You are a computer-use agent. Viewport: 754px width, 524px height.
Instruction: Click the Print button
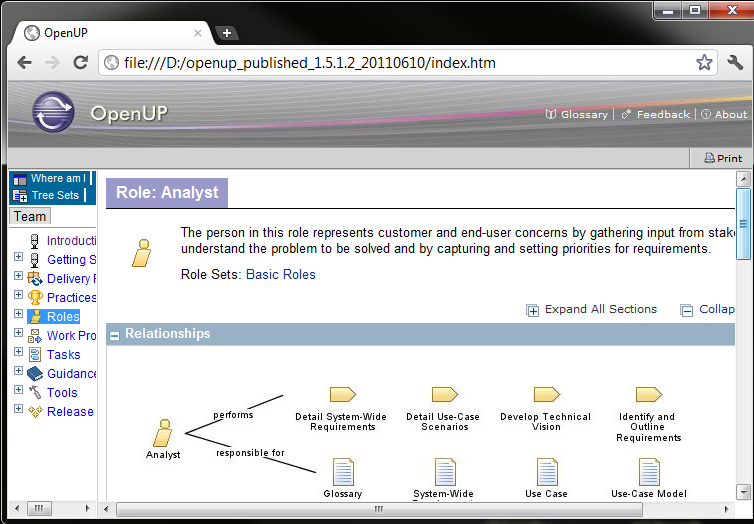[x=723, y=158]
